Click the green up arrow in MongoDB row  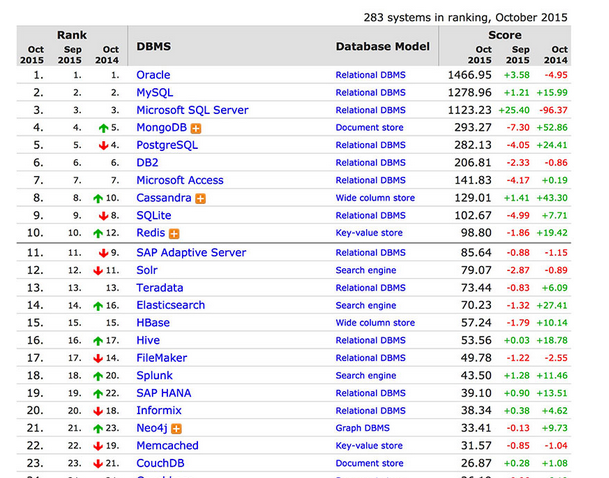coord(103,128)
